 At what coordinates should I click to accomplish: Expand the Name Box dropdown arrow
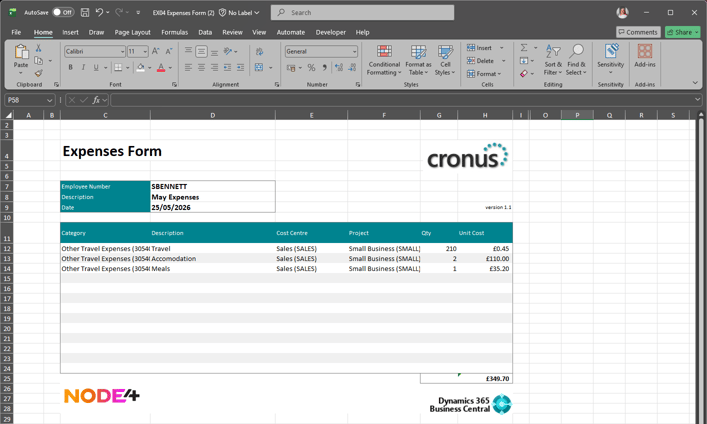pos(49,100)
